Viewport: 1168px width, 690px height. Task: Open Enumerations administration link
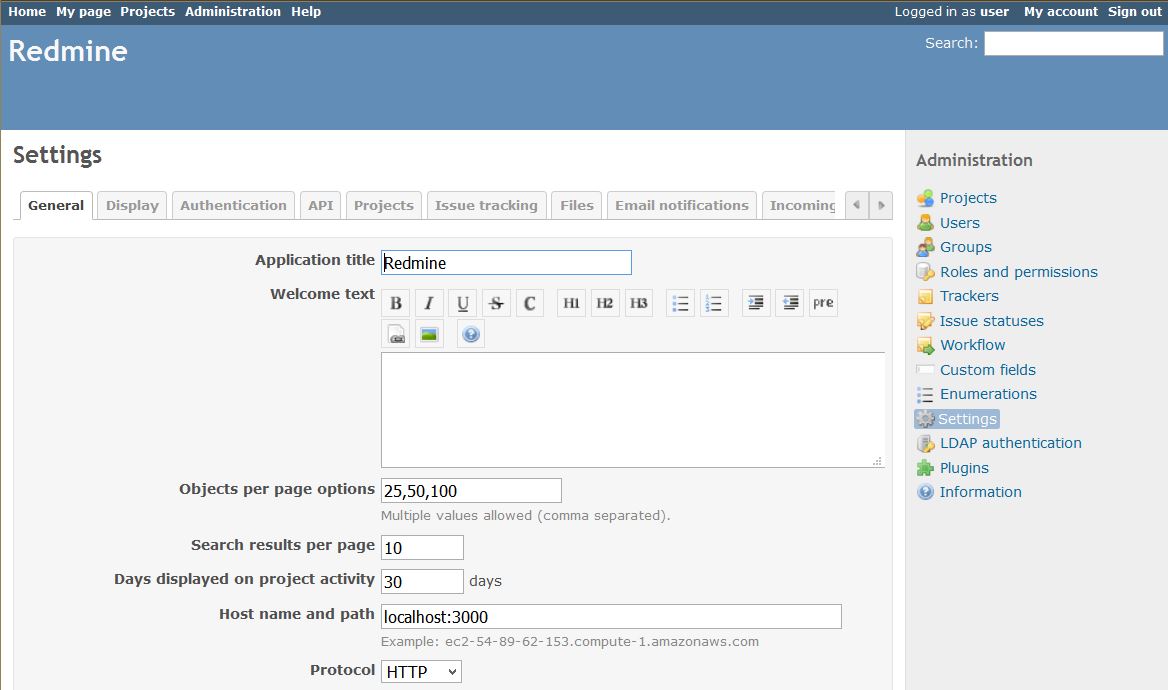tap(988, 394)
